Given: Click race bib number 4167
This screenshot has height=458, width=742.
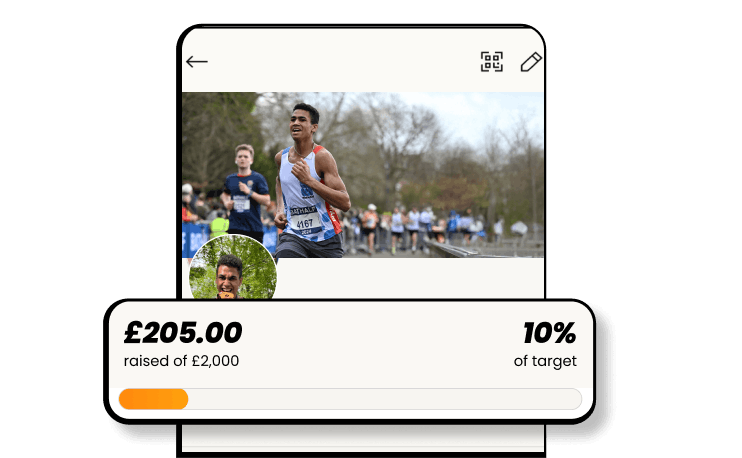Looking at the screenshot, I should coord(304,223).
